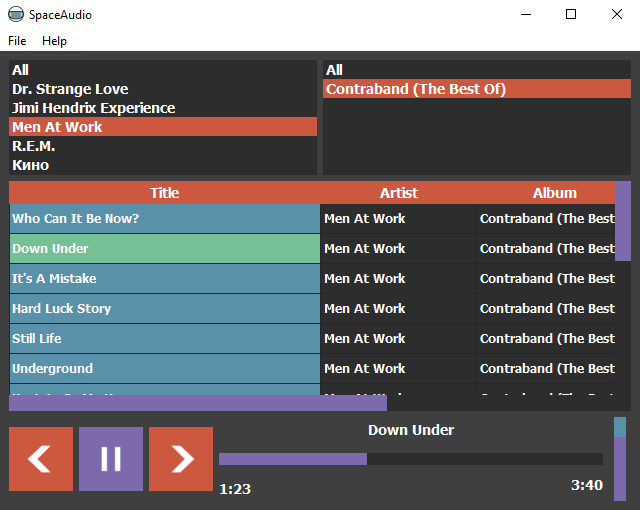Click album cell in Who Can It Be Now? row

(546, 219)
